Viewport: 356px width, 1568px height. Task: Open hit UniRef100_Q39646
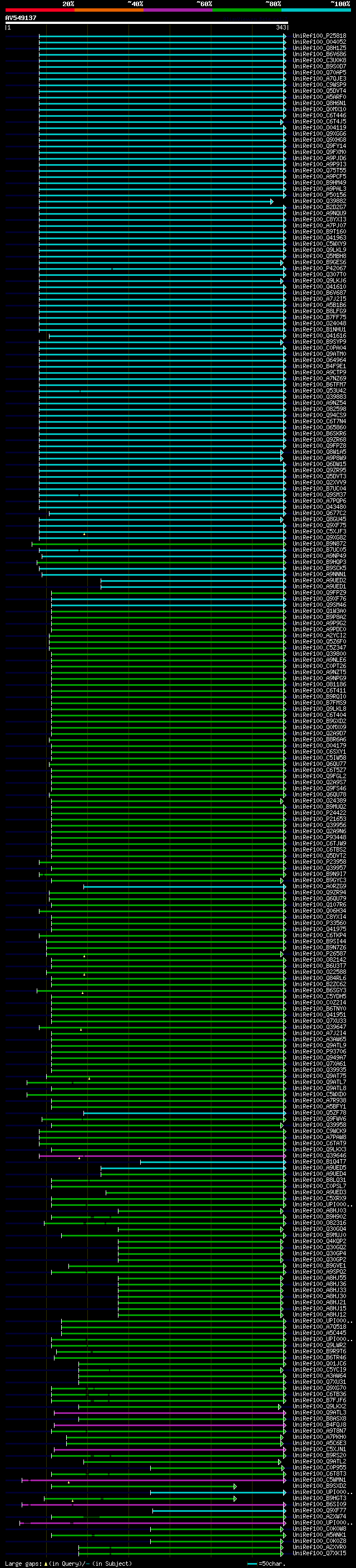[x=319, y=1155]
